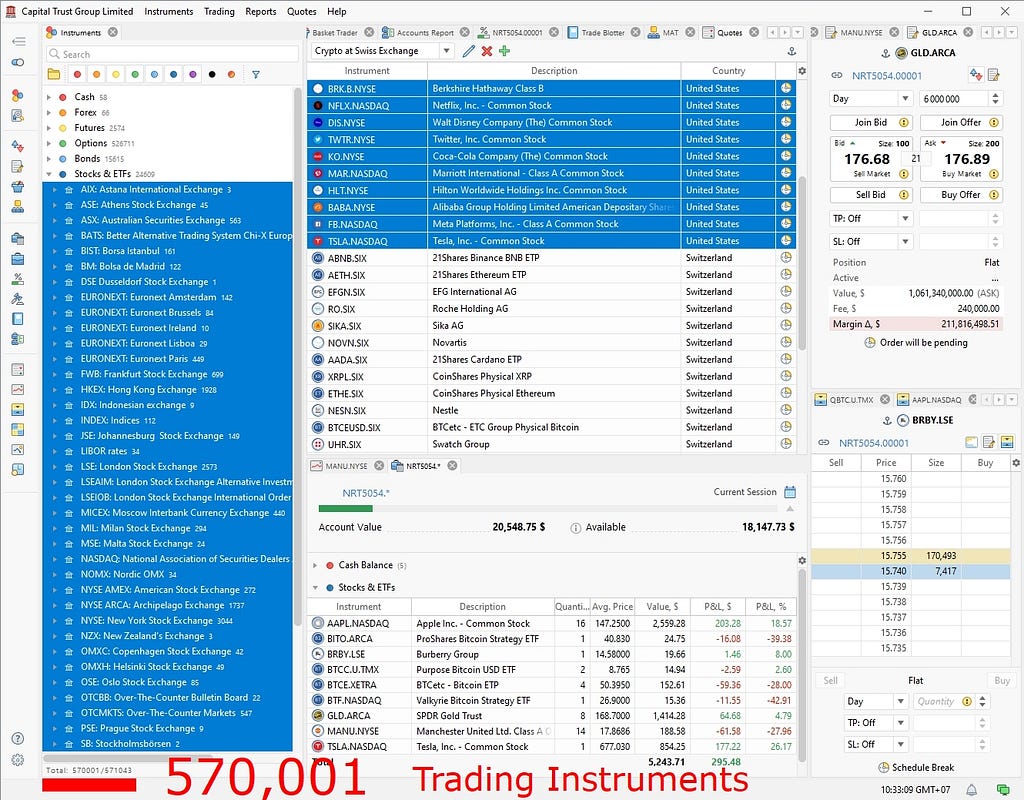Click the NRT5054.00001 account link in BRBY.LSE panel
The width and height of the screenshot is (1024, 800).
click(x=873, y=443)
